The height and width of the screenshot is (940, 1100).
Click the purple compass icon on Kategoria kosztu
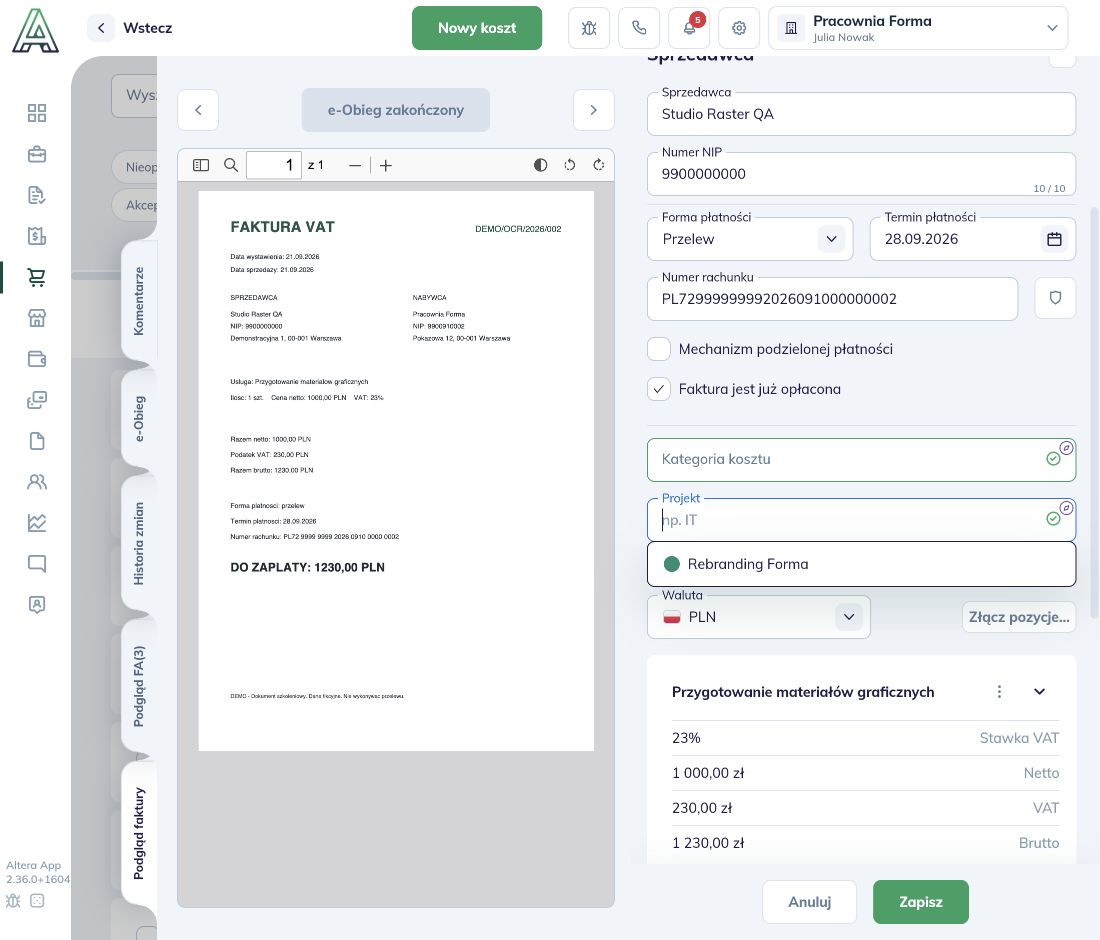tap(1066, 448)
